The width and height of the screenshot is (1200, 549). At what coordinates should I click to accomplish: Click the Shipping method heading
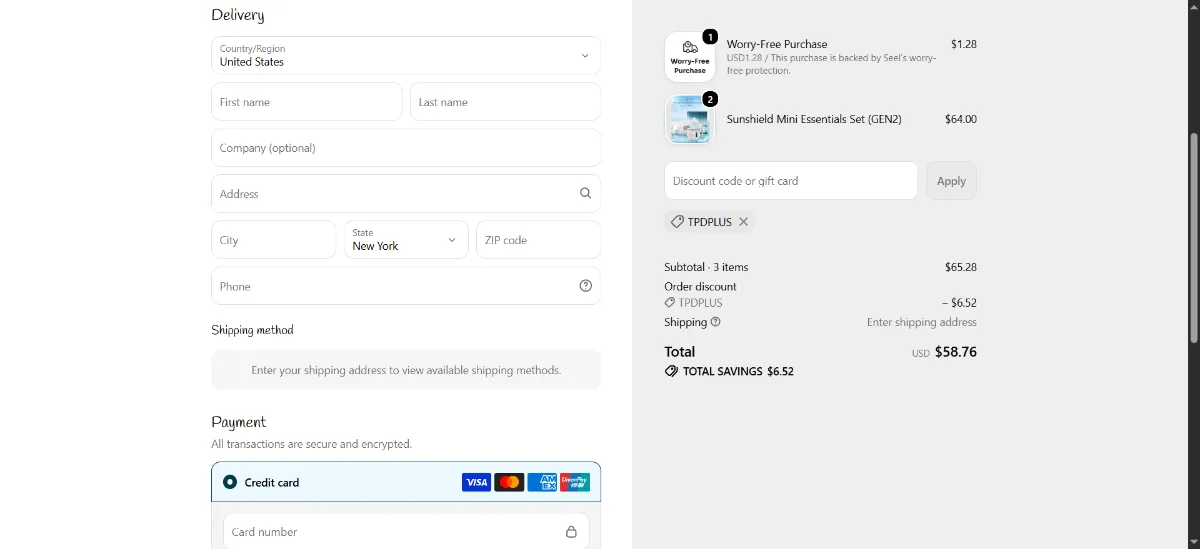(x=252, y=330)
